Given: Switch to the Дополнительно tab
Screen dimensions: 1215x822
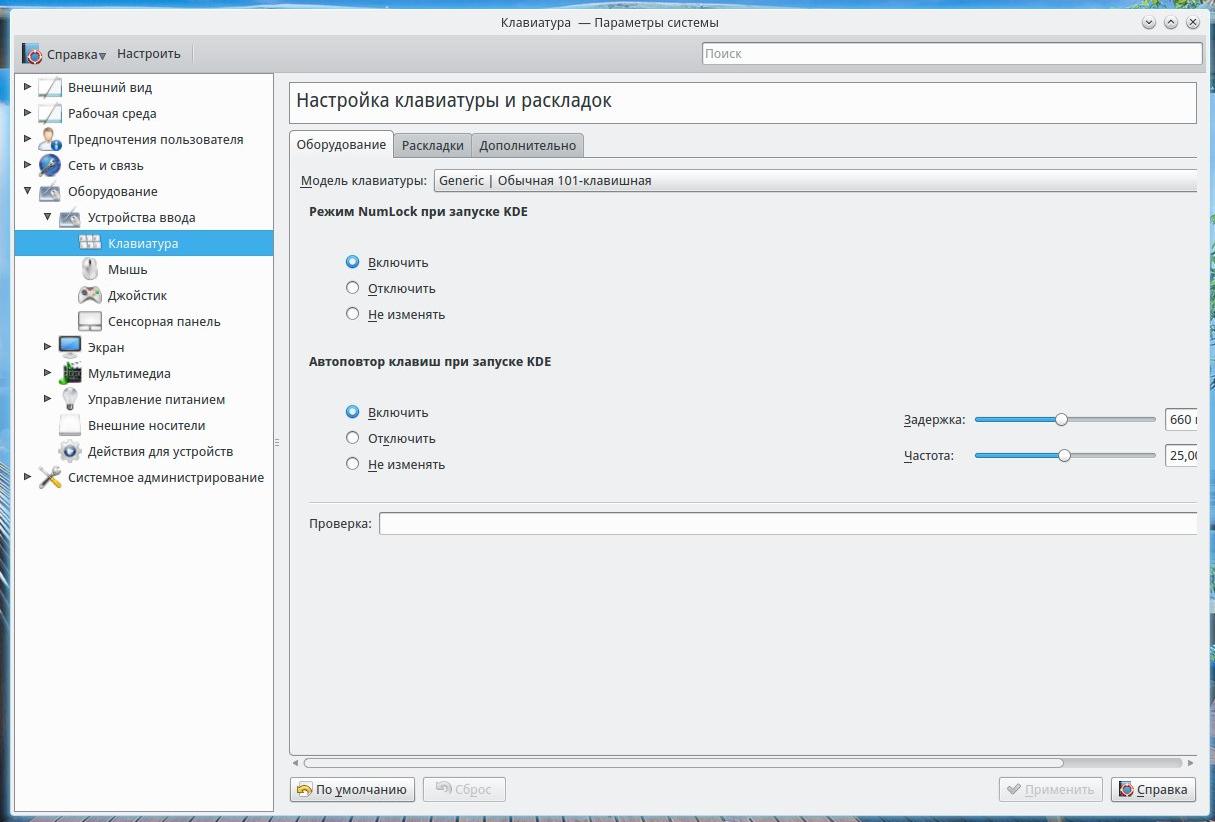Looking at the screenshot, I should pyautogui.click(x=528, y=146).
